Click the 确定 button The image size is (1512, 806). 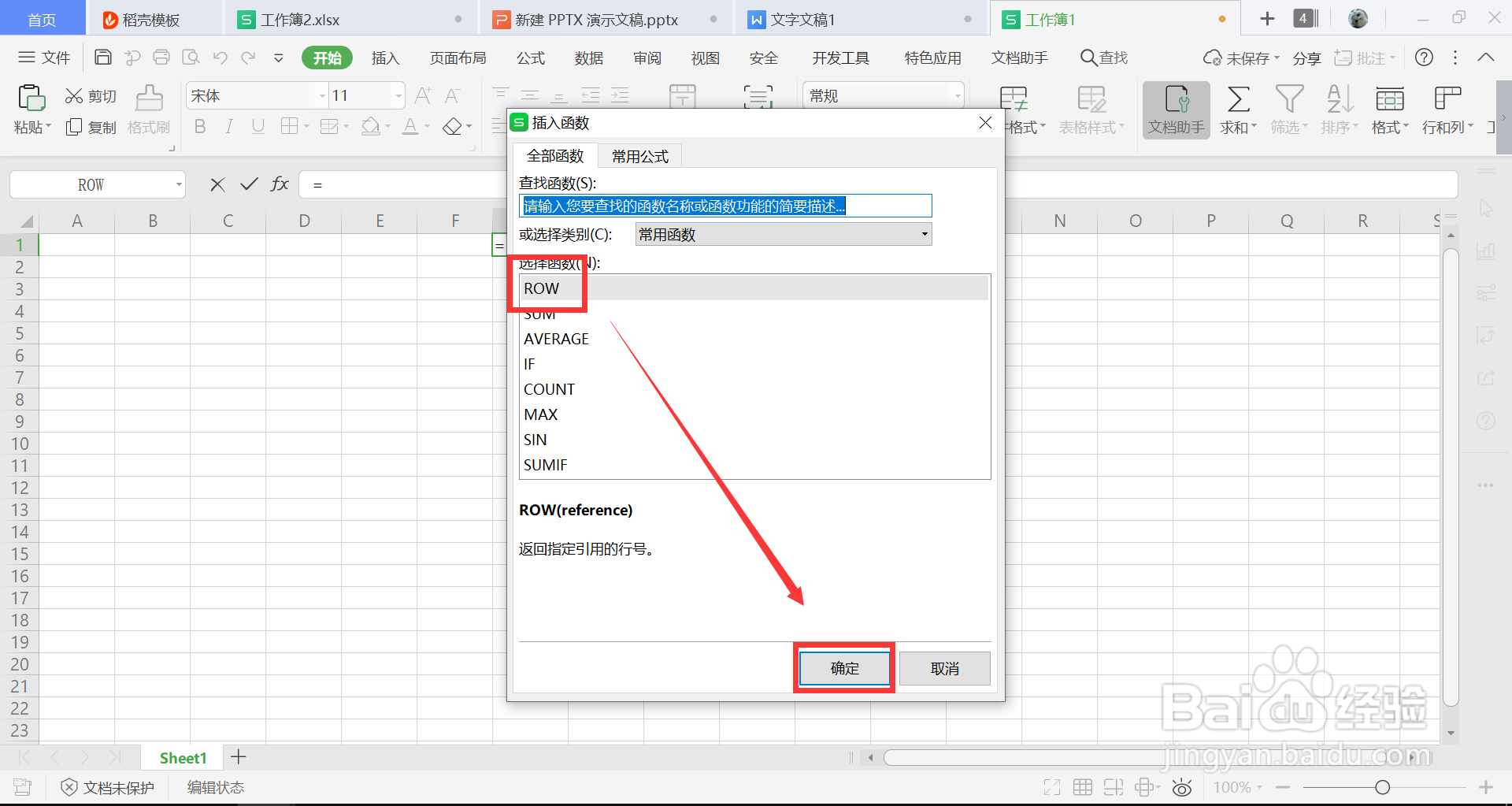point(844,668)
